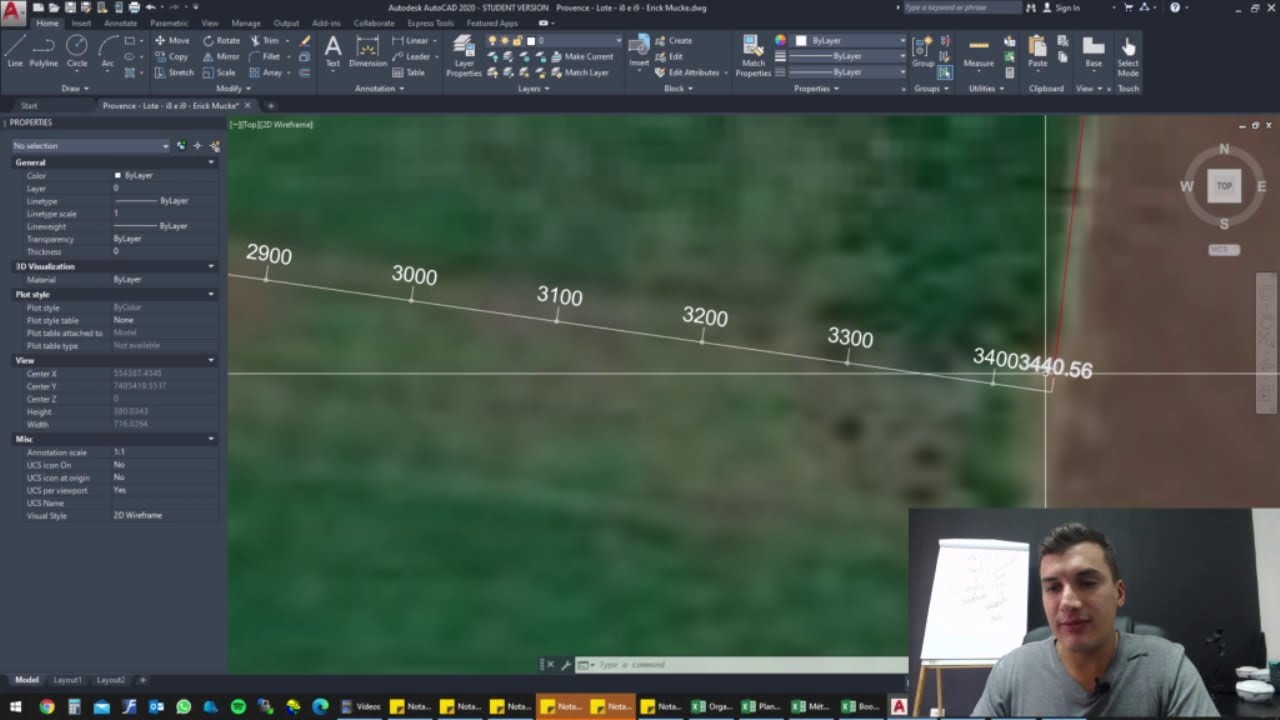Collapse the General properties section
1280x720 pixels.
coord(211,162)
